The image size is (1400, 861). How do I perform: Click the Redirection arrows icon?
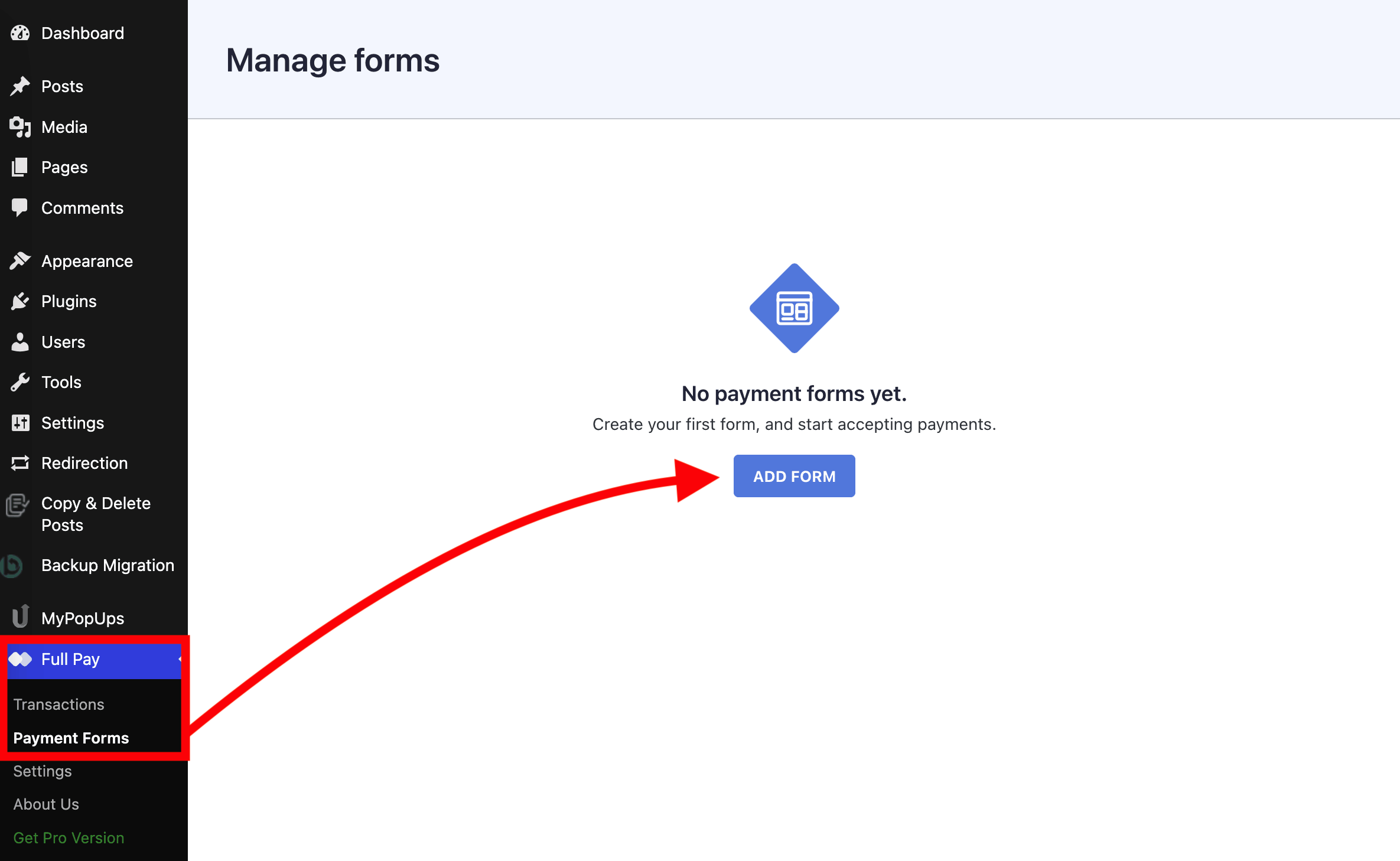point(20,463)
